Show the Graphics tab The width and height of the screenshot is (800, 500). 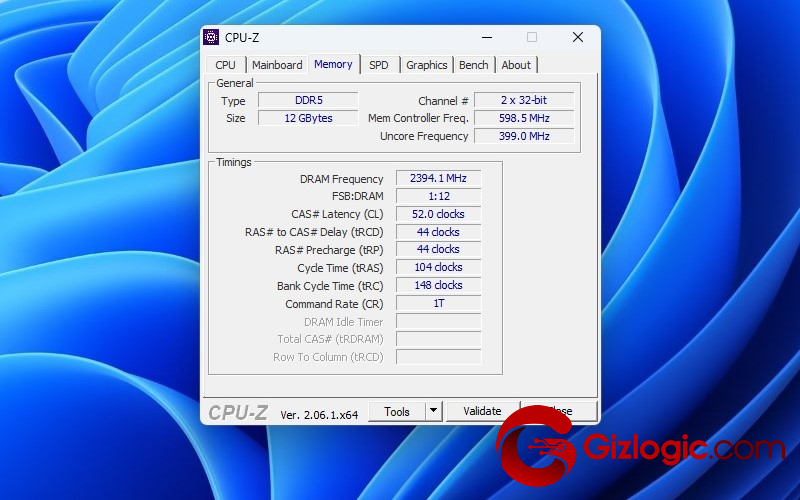pyautogui.click(x=427, y=65)
